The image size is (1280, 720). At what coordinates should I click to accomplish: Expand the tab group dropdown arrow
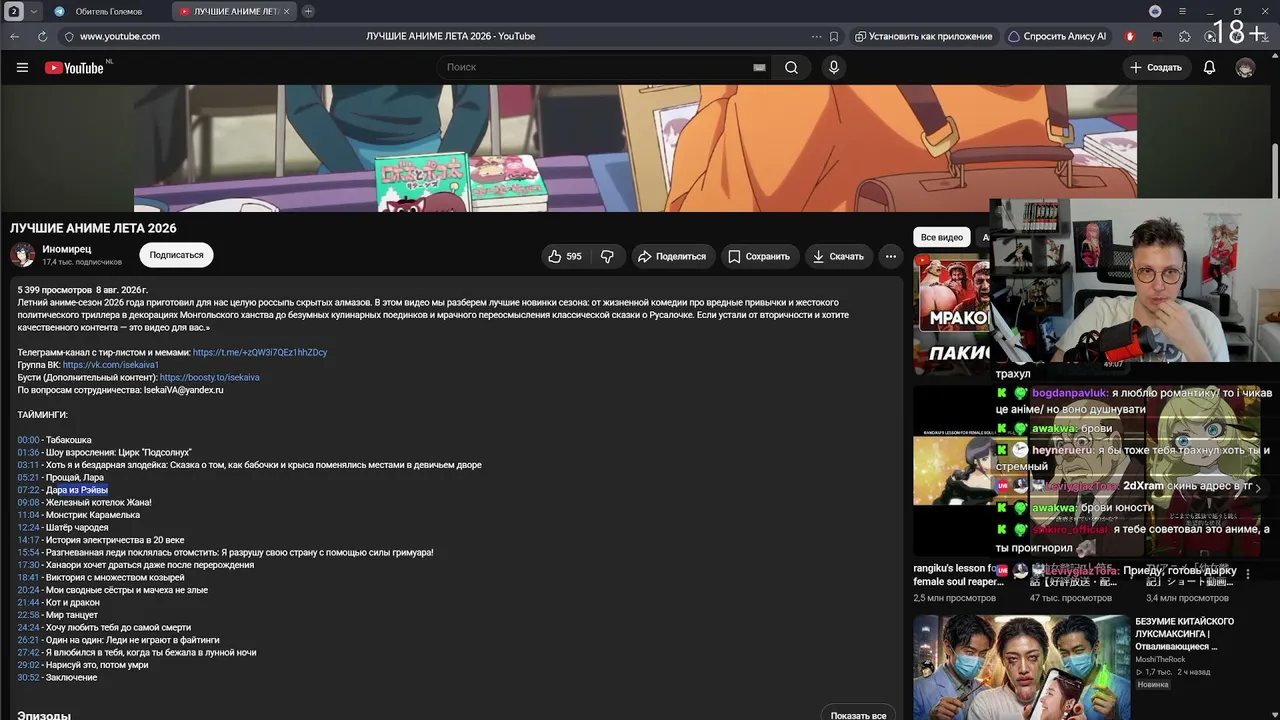click(x=34, y=11)
